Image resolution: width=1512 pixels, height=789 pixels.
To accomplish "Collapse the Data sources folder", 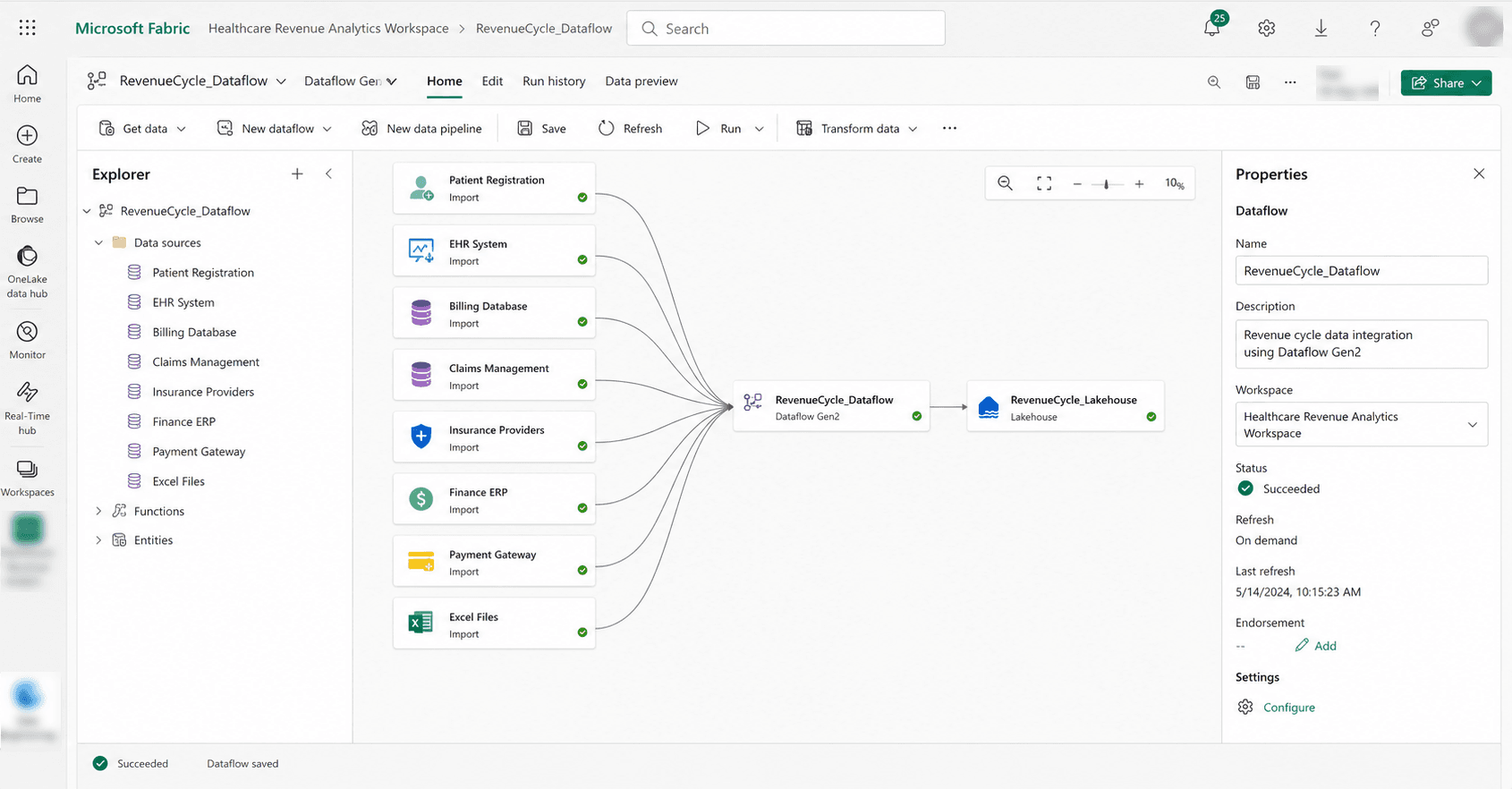I will pyautogui.click(x=98, y=242).
